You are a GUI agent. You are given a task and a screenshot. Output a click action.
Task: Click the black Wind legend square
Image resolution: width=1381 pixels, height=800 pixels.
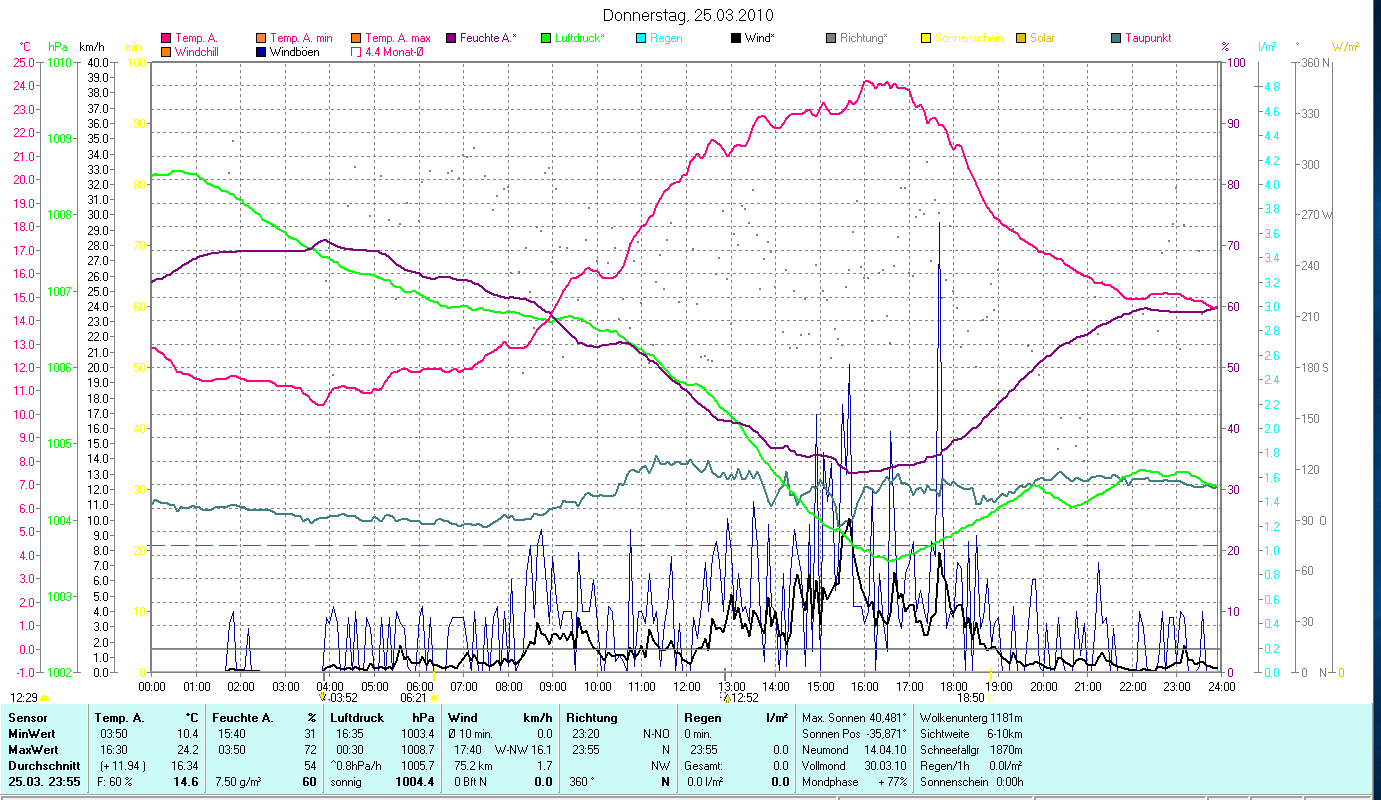(x=735, y=38)
